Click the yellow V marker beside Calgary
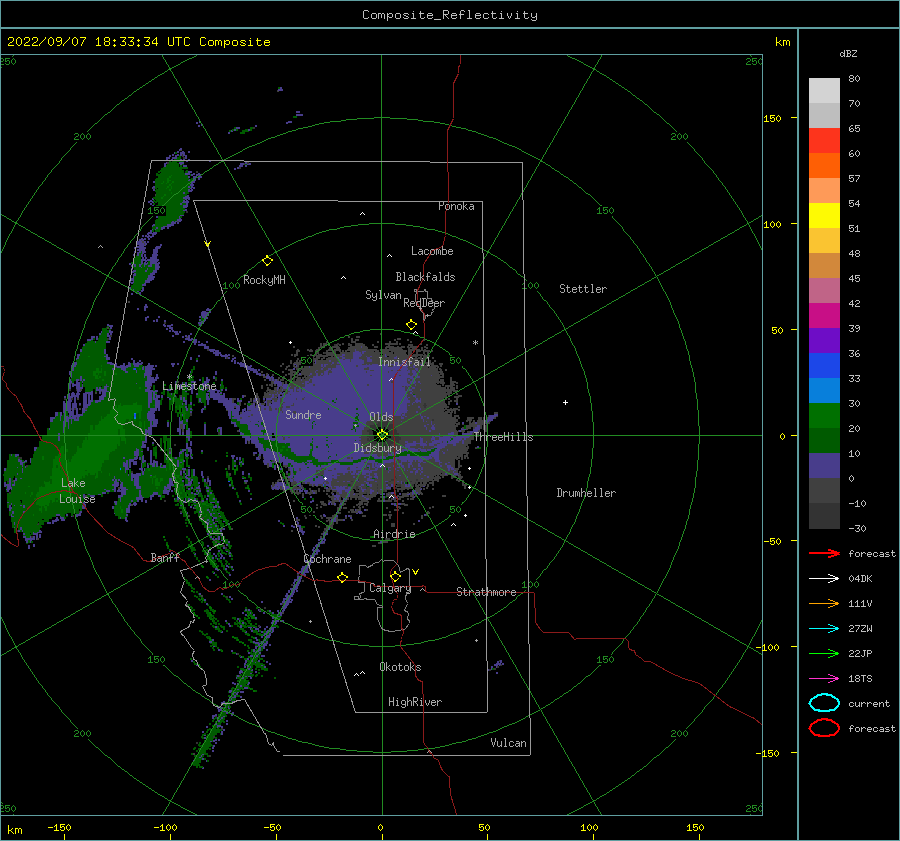Screen dimensions: 900x841 click(x=416, y=572)
